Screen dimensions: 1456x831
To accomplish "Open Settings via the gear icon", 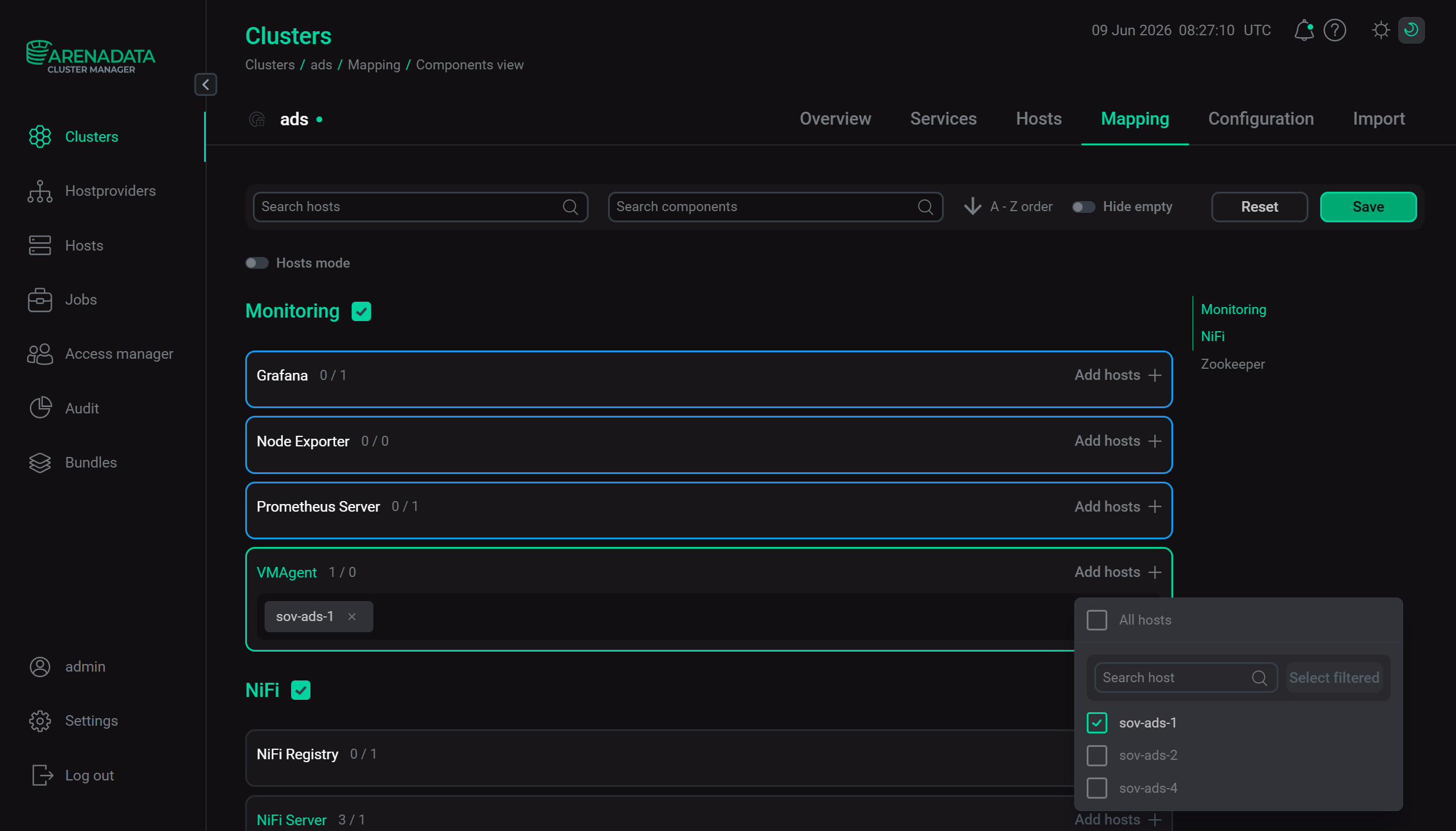I will click(40, 721).
